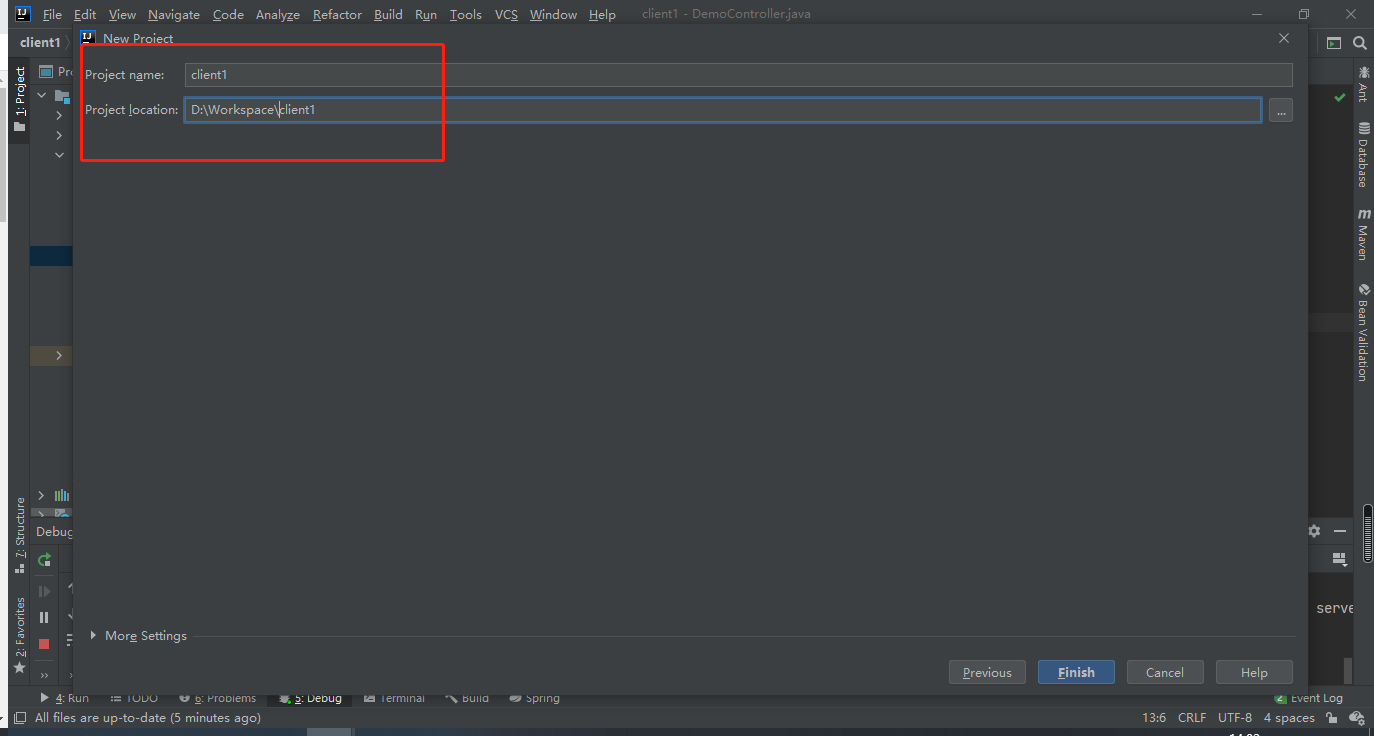Open the File menu
The height and width of the screenshot is (736, 1374).
click(52, 14)
